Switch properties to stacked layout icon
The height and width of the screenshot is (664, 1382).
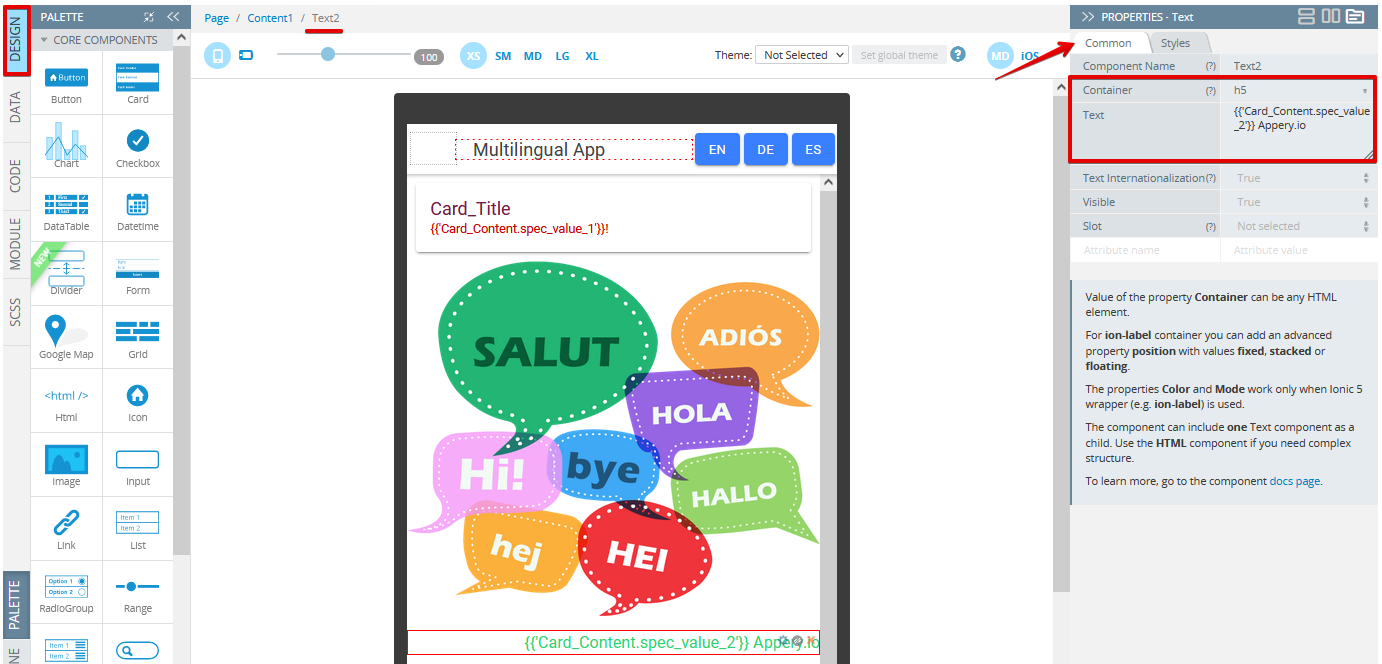[x=1306, y=16]
